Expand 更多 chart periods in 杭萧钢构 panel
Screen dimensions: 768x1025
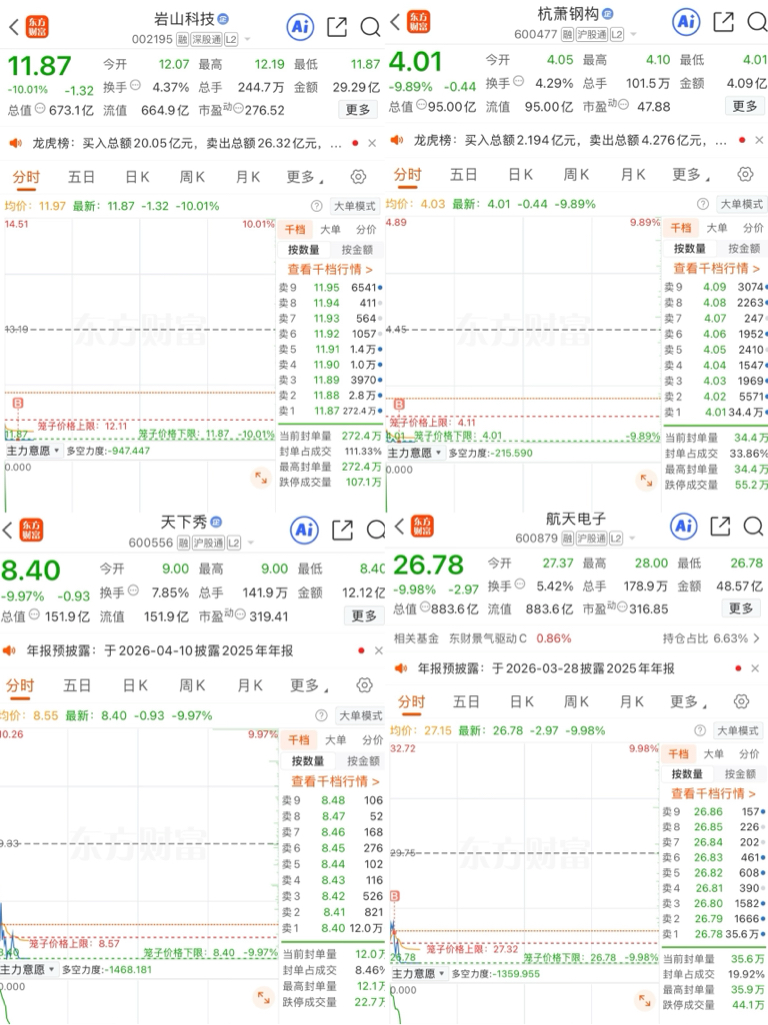pos(691,175)
